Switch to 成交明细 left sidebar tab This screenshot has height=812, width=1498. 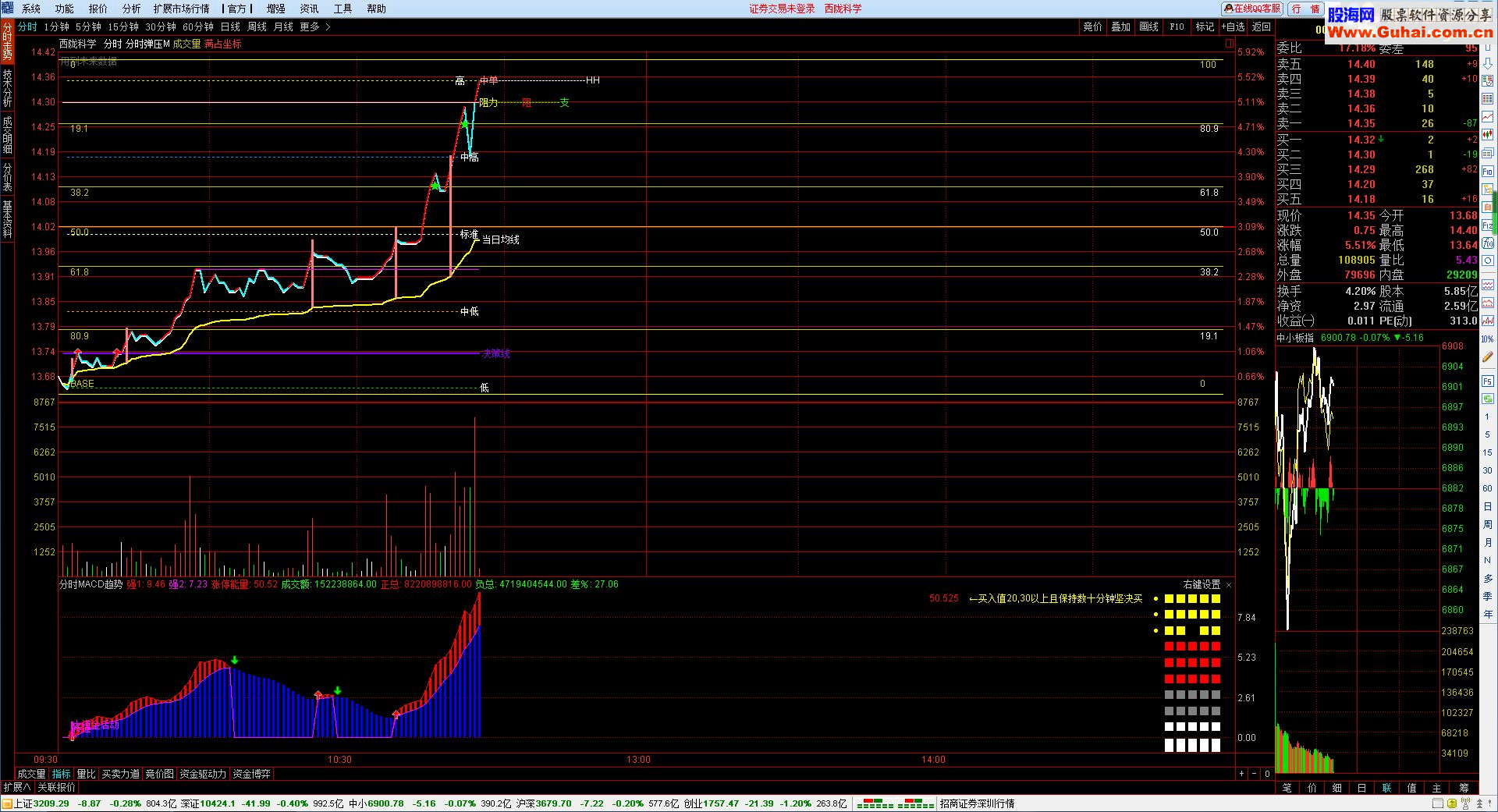(x=7, y=134)
